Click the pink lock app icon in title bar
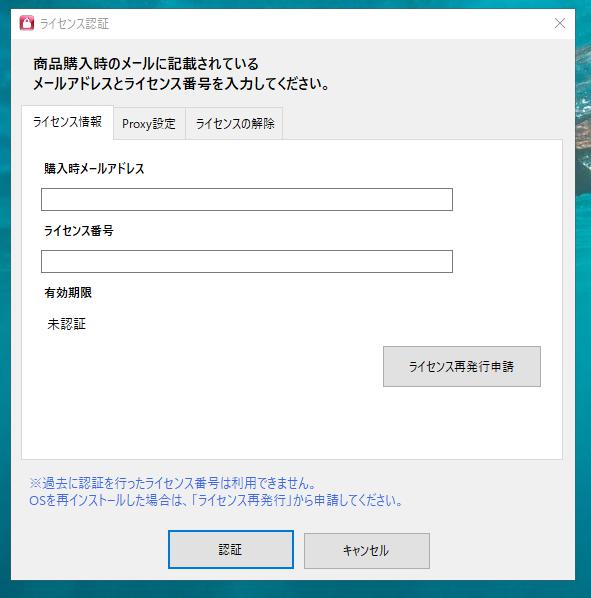591x598 pixels. [27, 23]
